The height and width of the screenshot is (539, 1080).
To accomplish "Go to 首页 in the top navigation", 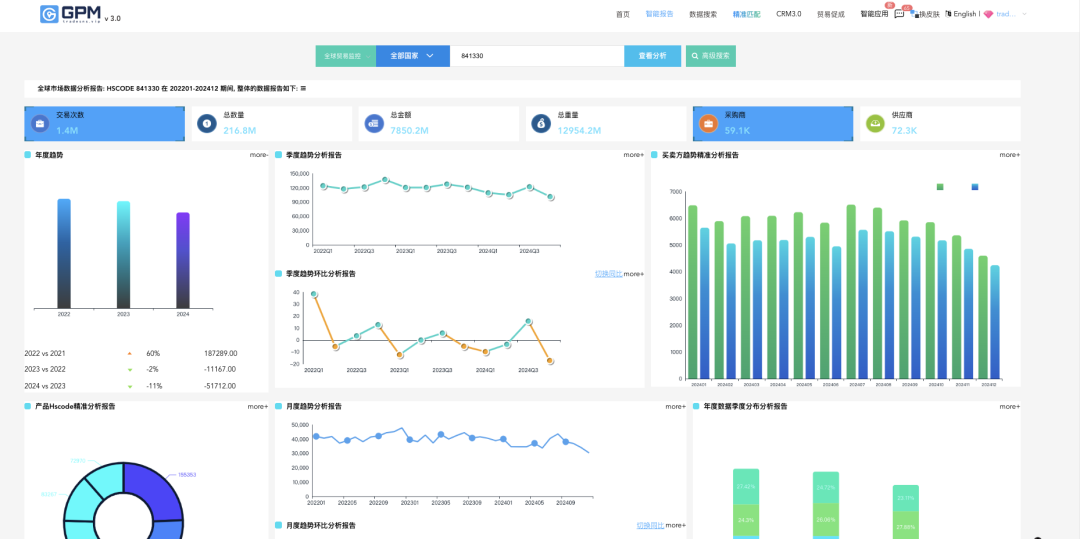I will pos(623,14).
